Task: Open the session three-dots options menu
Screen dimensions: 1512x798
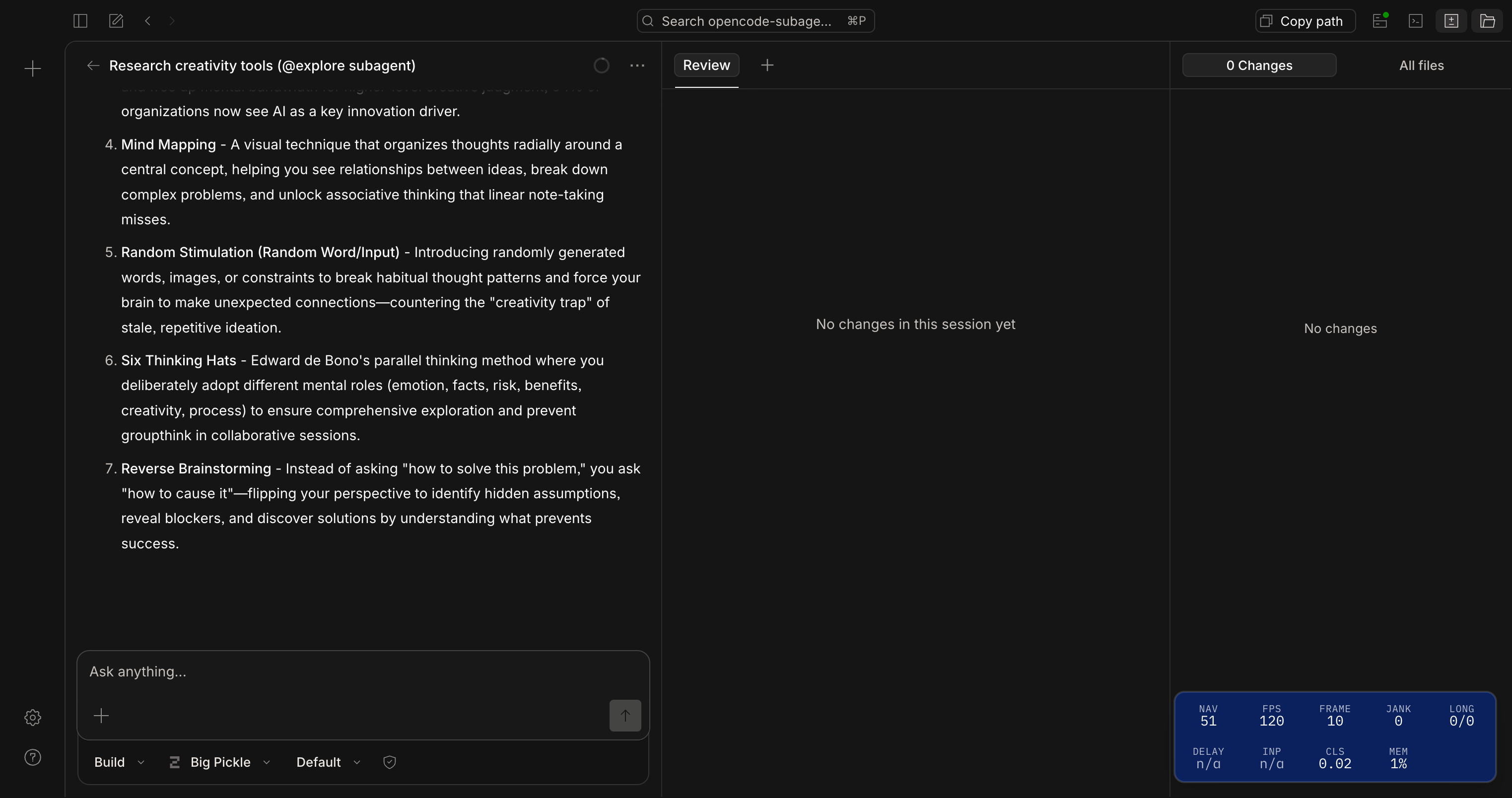Action: (x=637, y=66)
